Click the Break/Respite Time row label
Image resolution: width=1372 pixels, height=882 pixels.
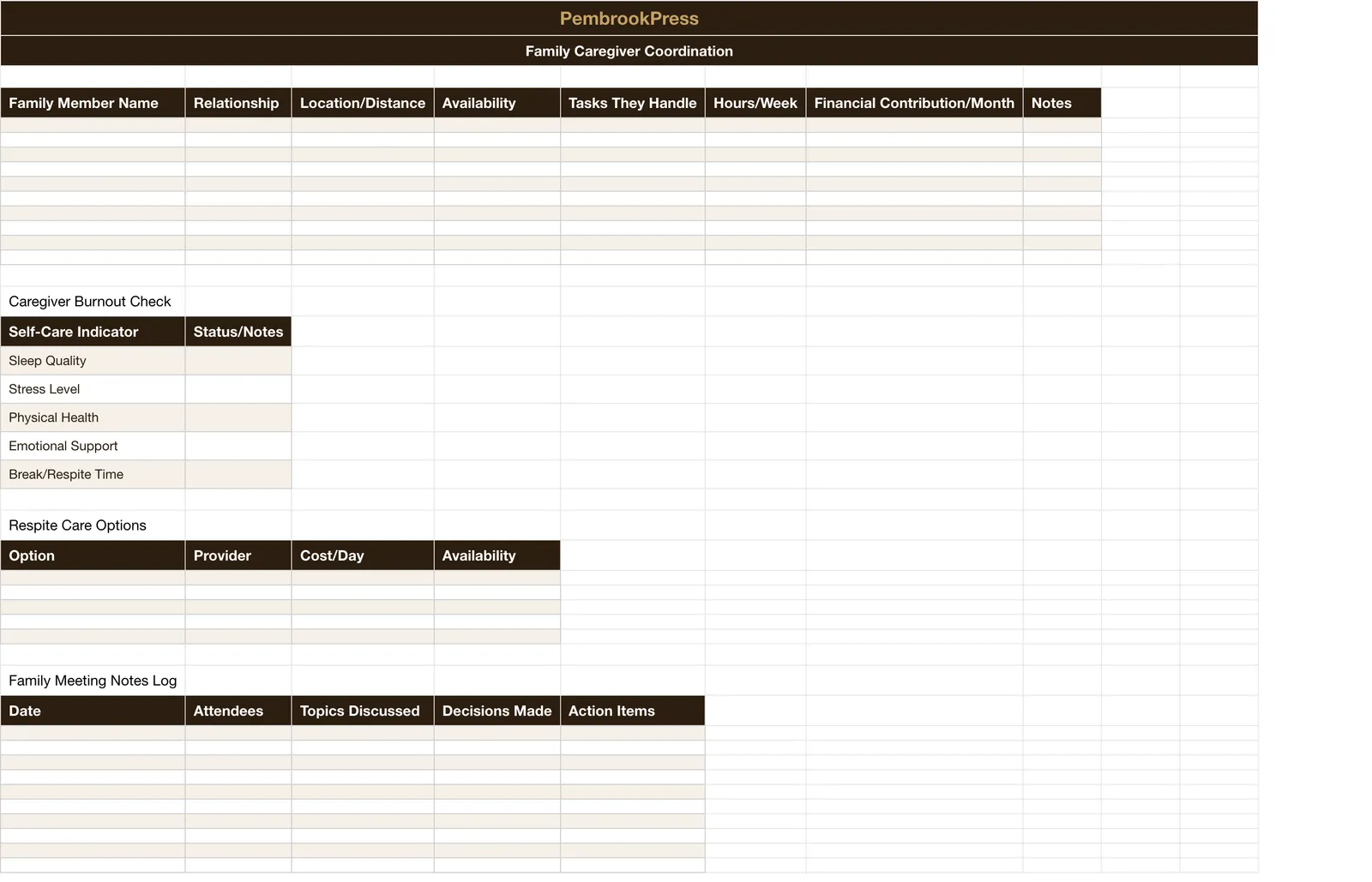93,474
